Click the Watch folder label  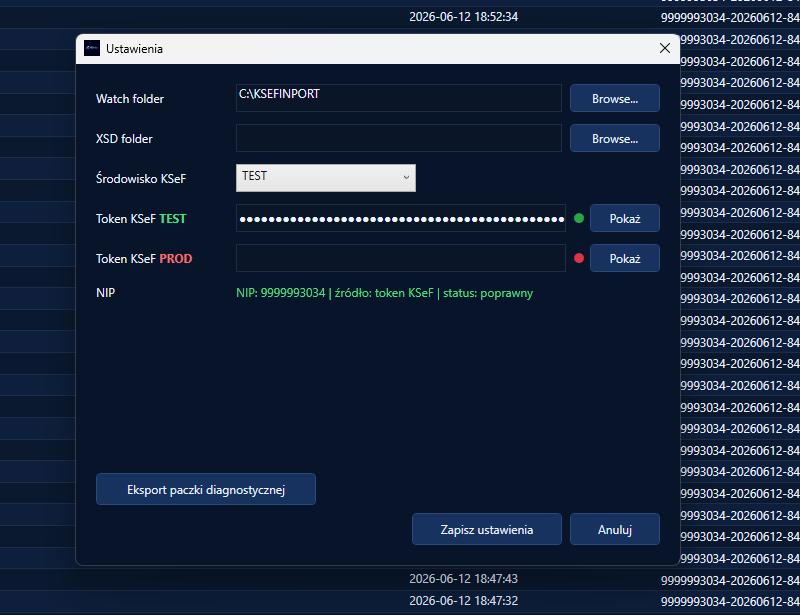coord(130,99)
